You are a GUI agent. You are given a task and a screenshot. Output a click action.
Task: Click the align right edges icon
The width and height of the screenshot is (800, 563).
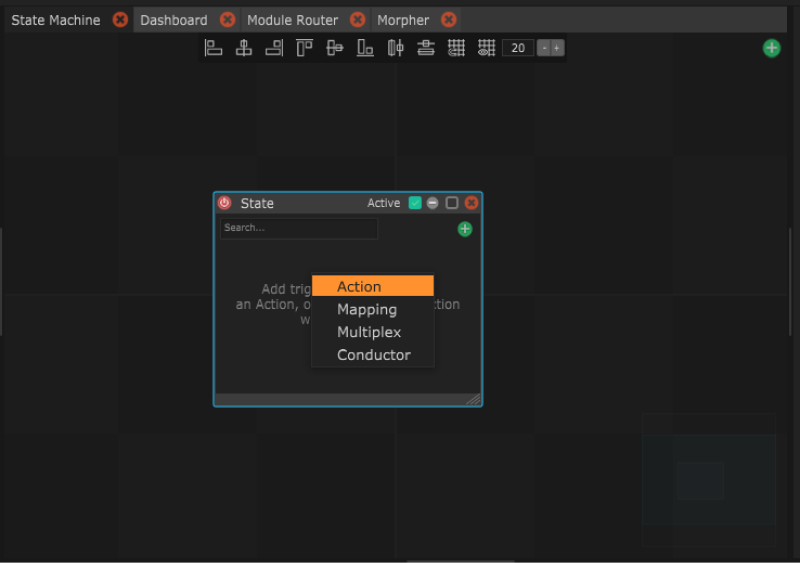tap(274, 48)
